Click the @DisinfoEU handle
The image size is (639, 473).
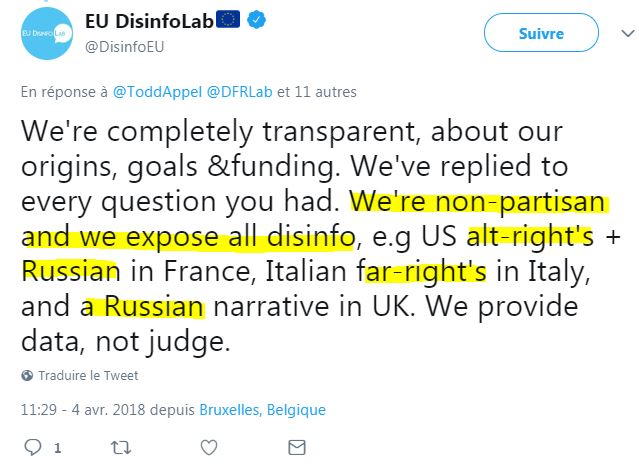pos(125,47)
